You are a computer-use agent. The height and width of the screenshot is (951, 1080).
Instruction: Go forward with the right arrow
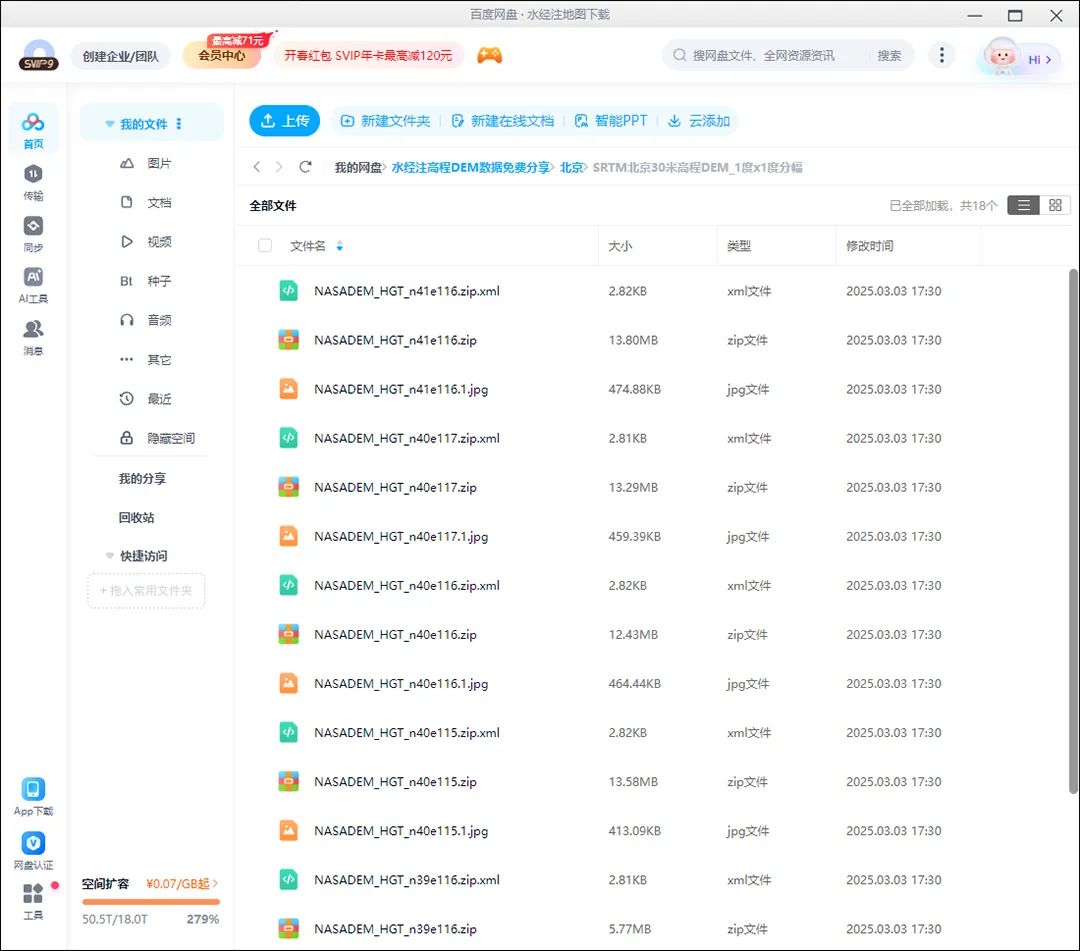[x=279, y=167]
